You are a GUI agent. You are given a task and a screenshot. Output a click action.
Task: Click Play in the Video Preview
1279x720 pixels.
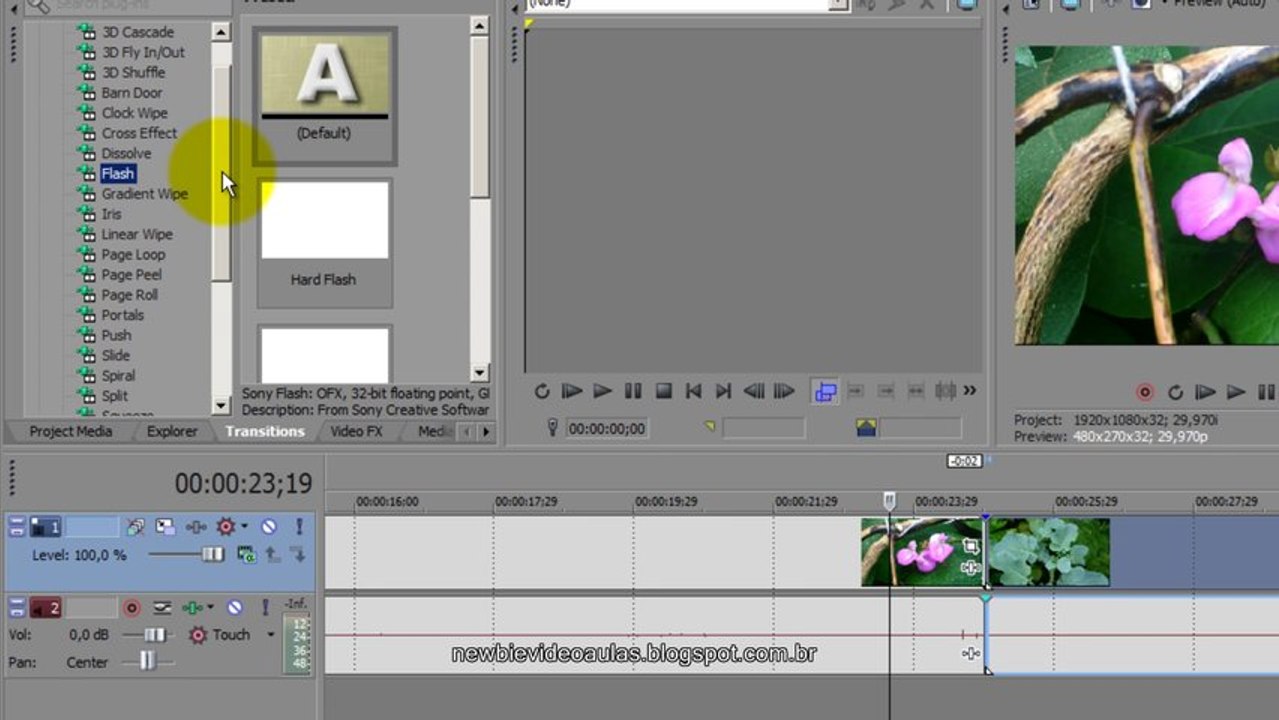click(x=1237, y=392)
